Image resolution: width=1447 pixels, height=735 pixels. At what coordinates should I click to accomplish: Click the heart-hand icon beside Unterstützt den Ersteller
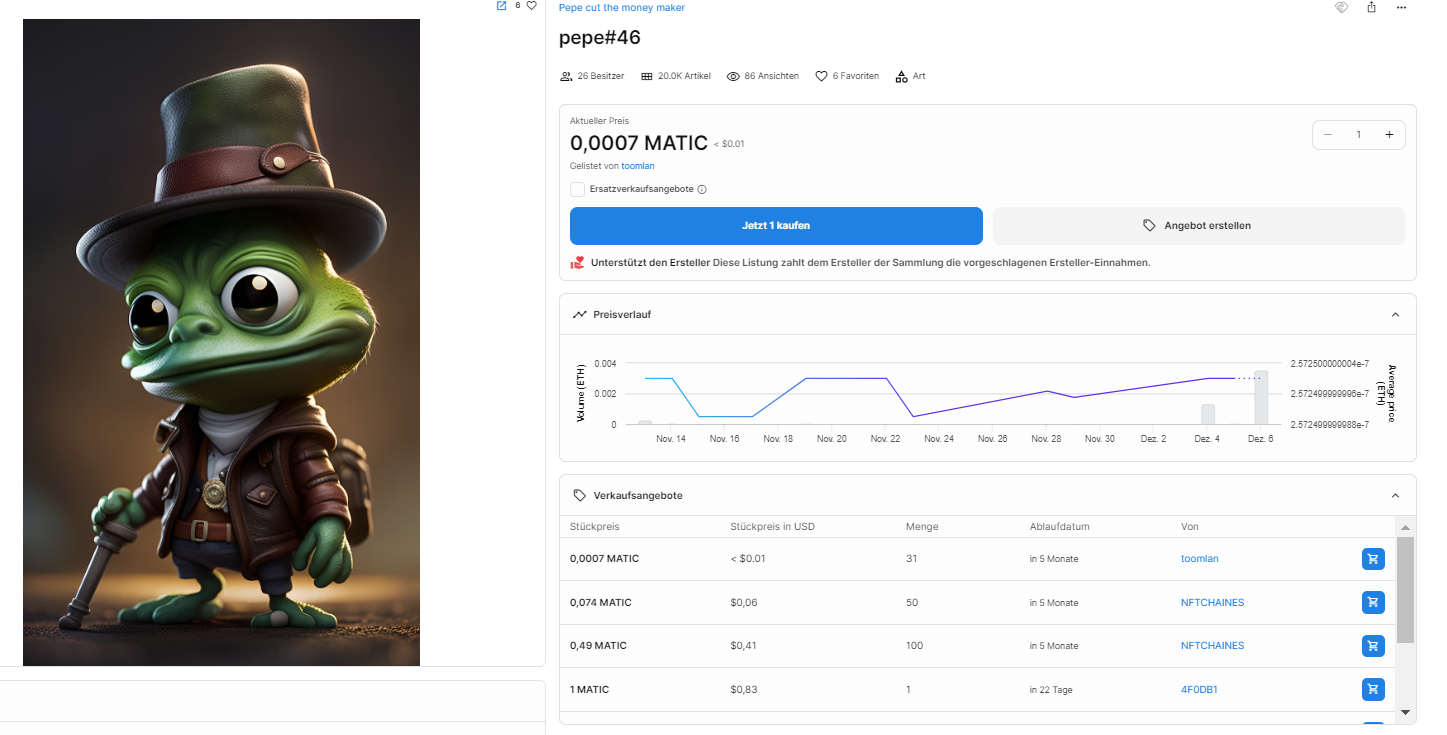click(577, 262)
